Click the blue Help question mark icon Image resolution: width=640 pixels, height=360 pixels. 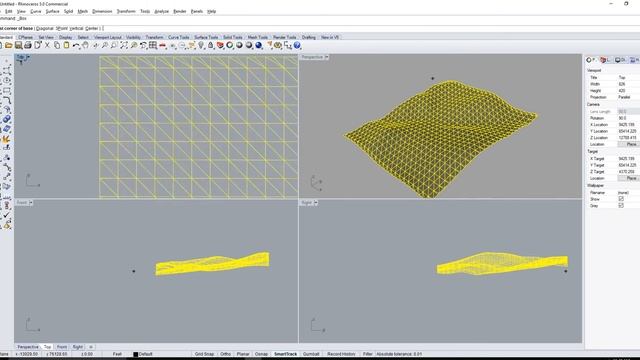point(297,46)
